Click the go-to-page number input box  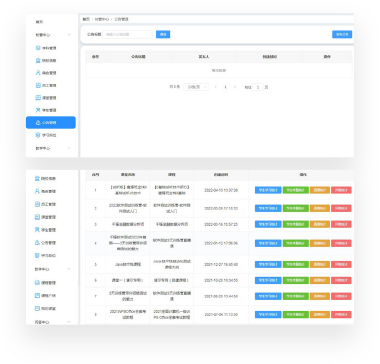point(258,87)
